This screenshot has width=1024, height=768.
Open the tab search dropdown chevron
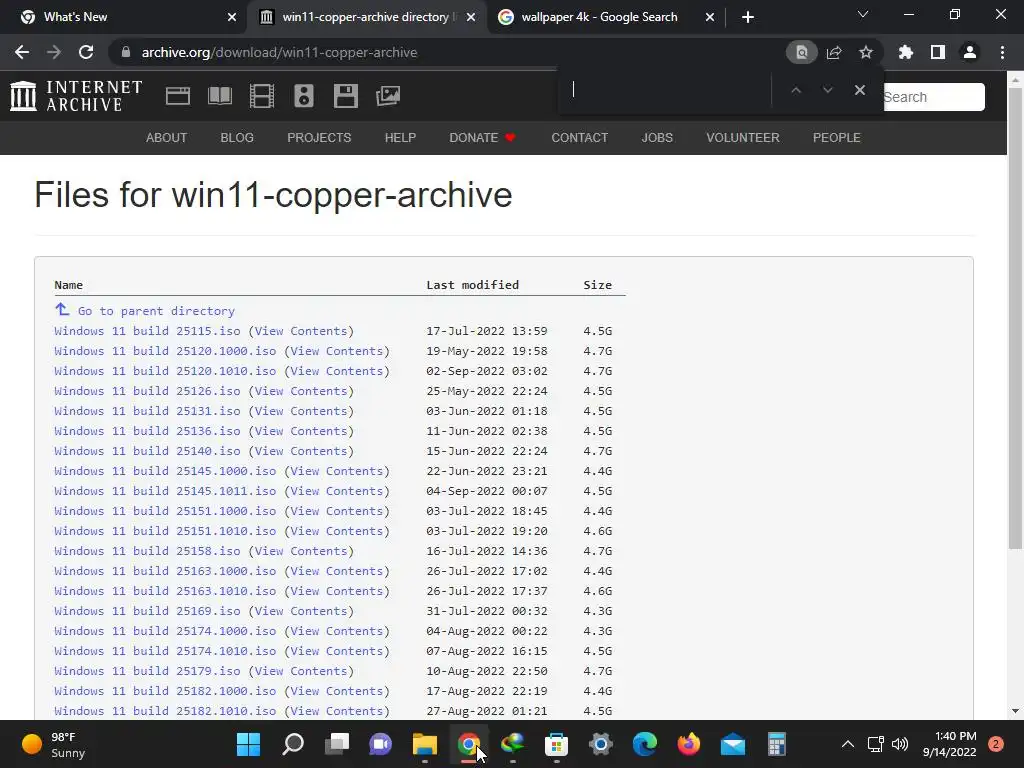[863, 14]
